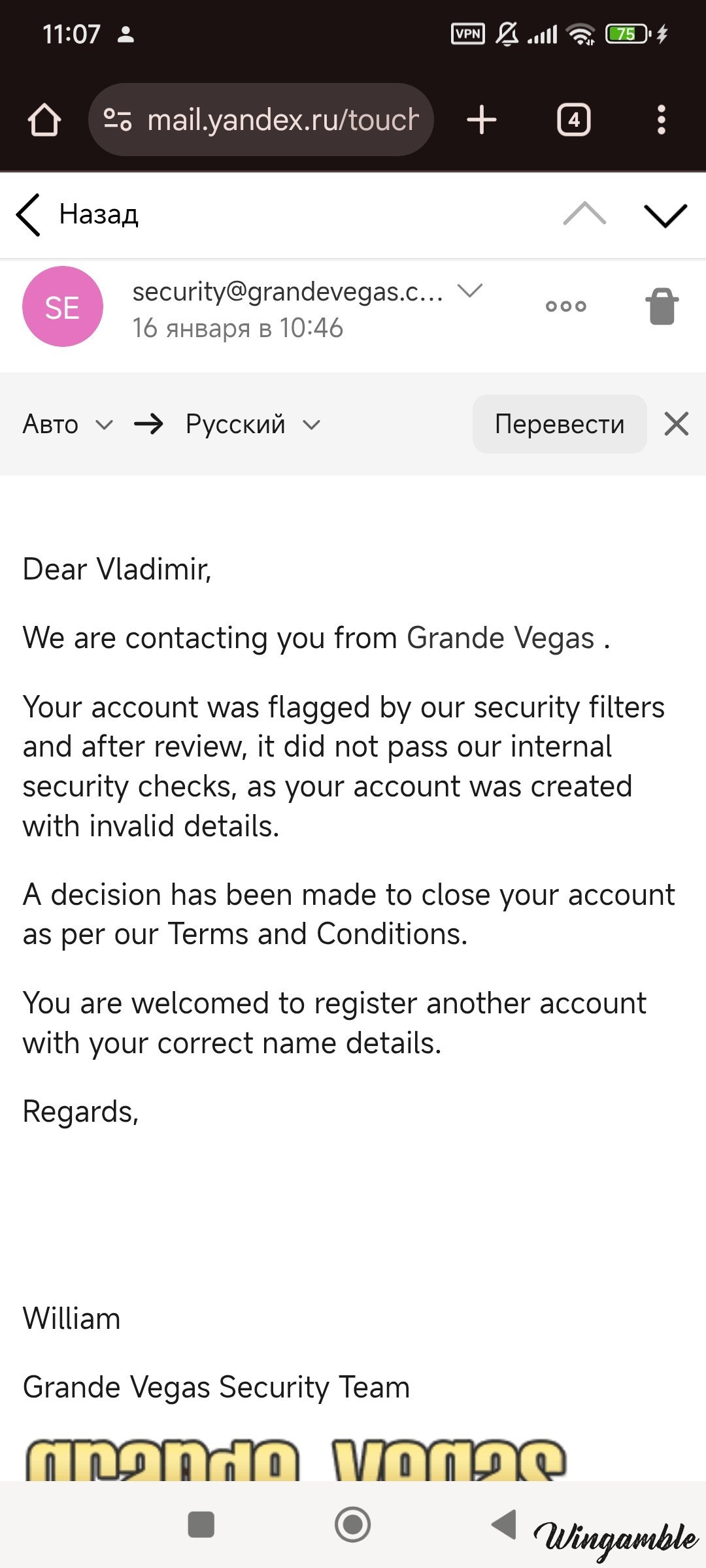Go to previous email with up arrow

pyautogui.click(x=584, y=214)
